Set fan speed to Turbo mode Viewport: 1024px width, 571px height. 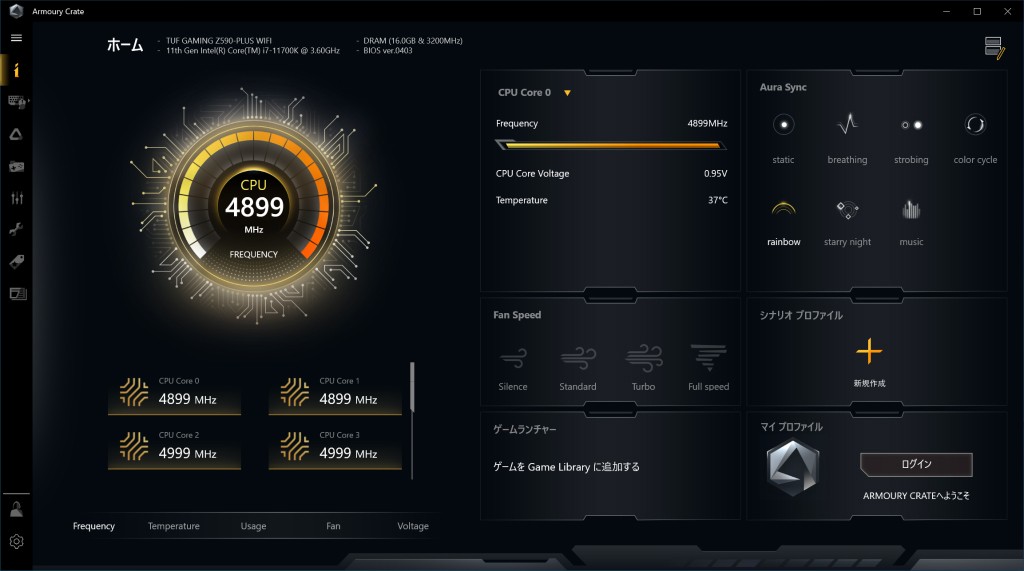pos(643,359)
